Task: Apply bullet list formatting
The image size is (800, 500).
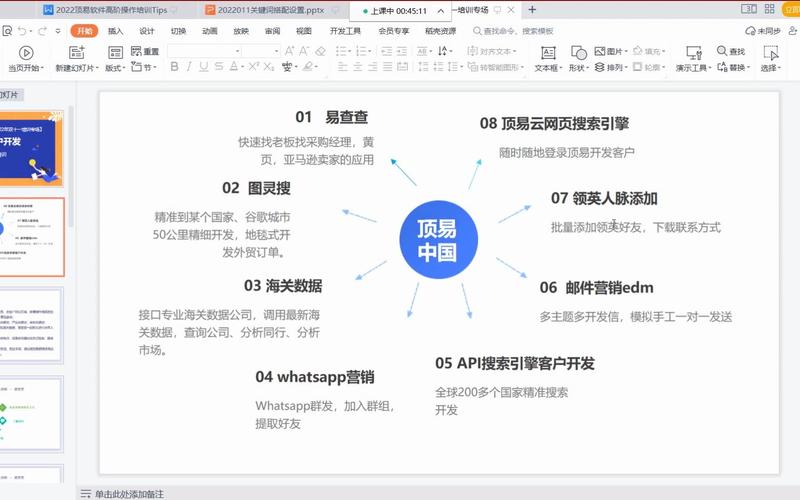Action: (x=343, y=51)
